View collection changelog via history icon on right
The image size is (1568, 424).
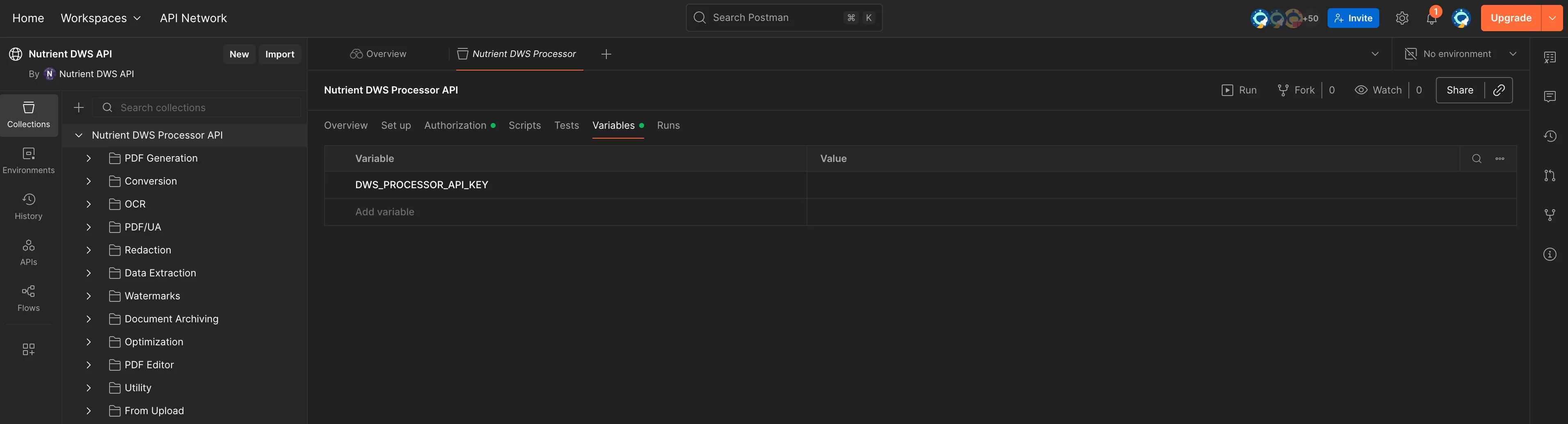(1550, 136)
